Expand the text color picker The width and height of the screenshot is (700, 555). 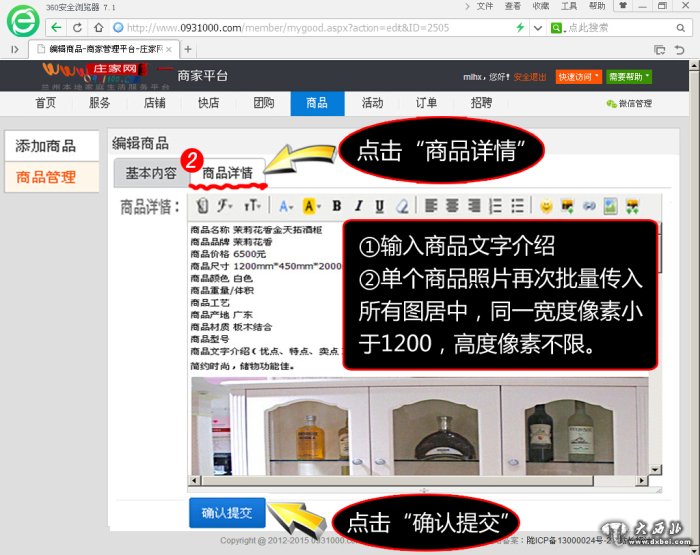(286, 206)
